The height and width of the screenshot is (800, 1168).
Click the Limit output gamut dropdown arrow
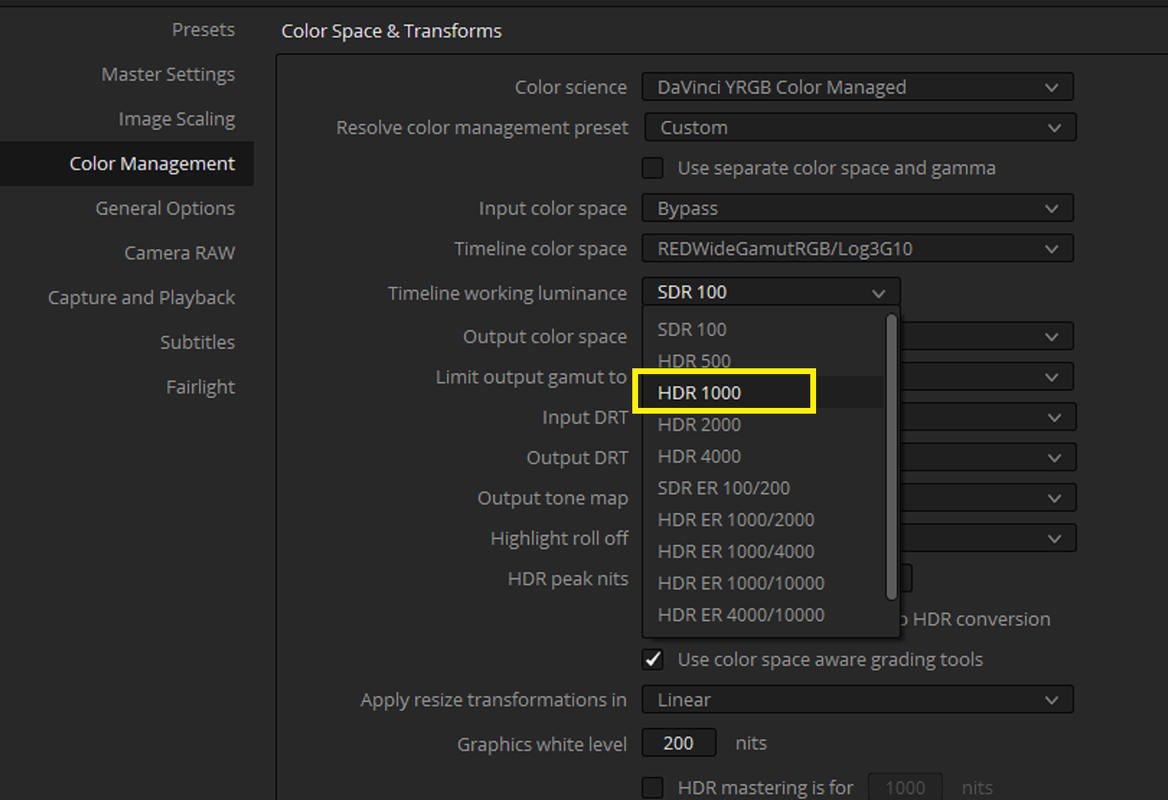tap(1052, 377)
